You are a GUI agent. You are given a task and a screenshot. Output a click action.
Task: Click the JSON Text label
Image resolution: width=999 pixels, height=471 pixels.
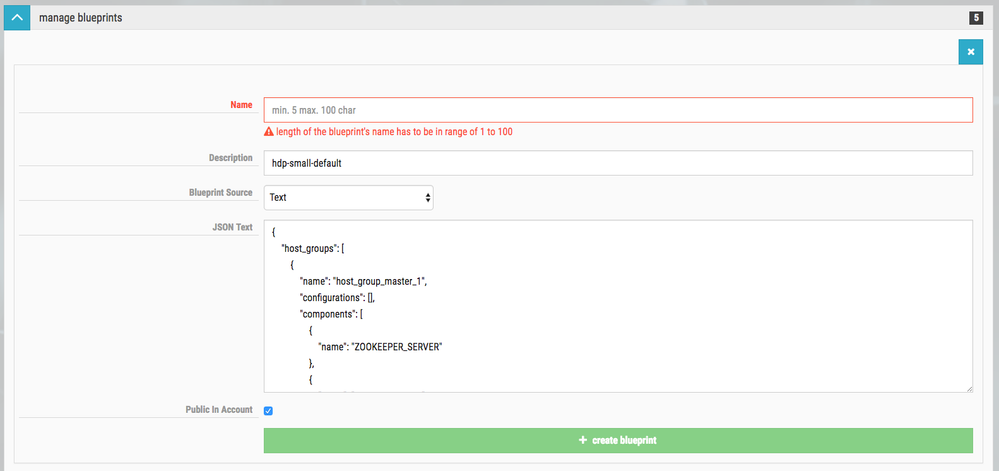click(233, 227)
